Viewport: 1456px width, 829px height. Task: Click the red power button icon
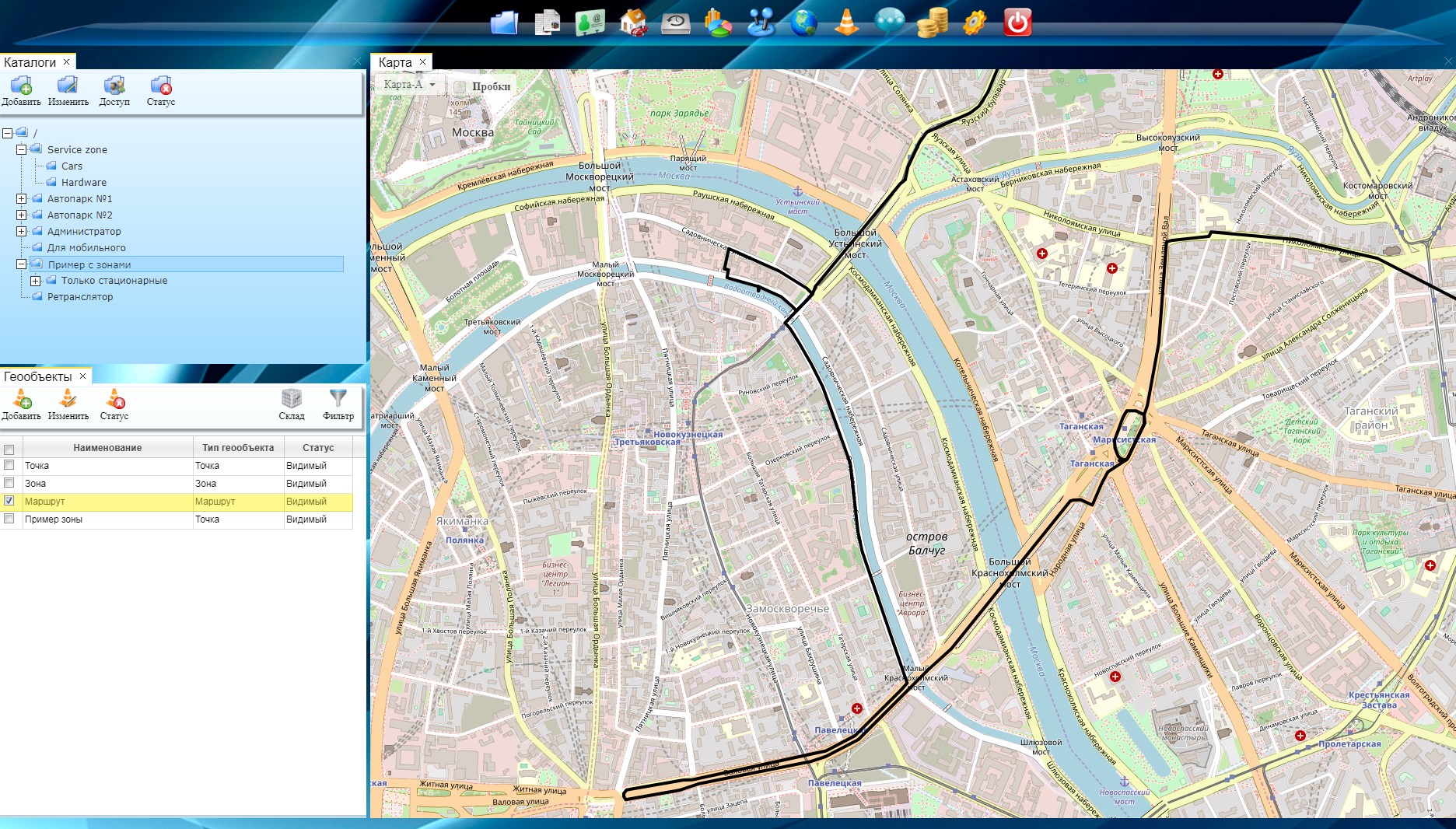(x=1017, y=23)
